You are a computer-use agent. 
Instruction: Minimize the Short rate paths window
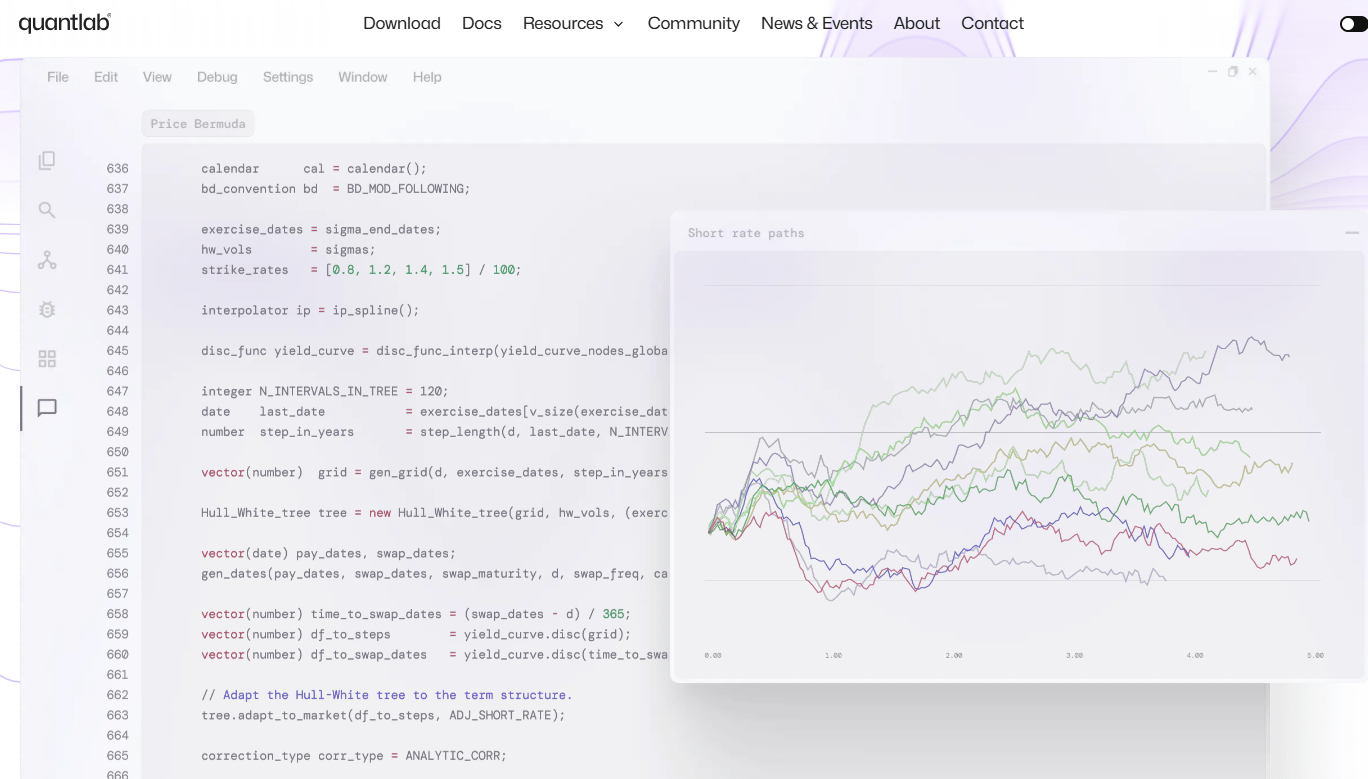(x=1352, y=232)
